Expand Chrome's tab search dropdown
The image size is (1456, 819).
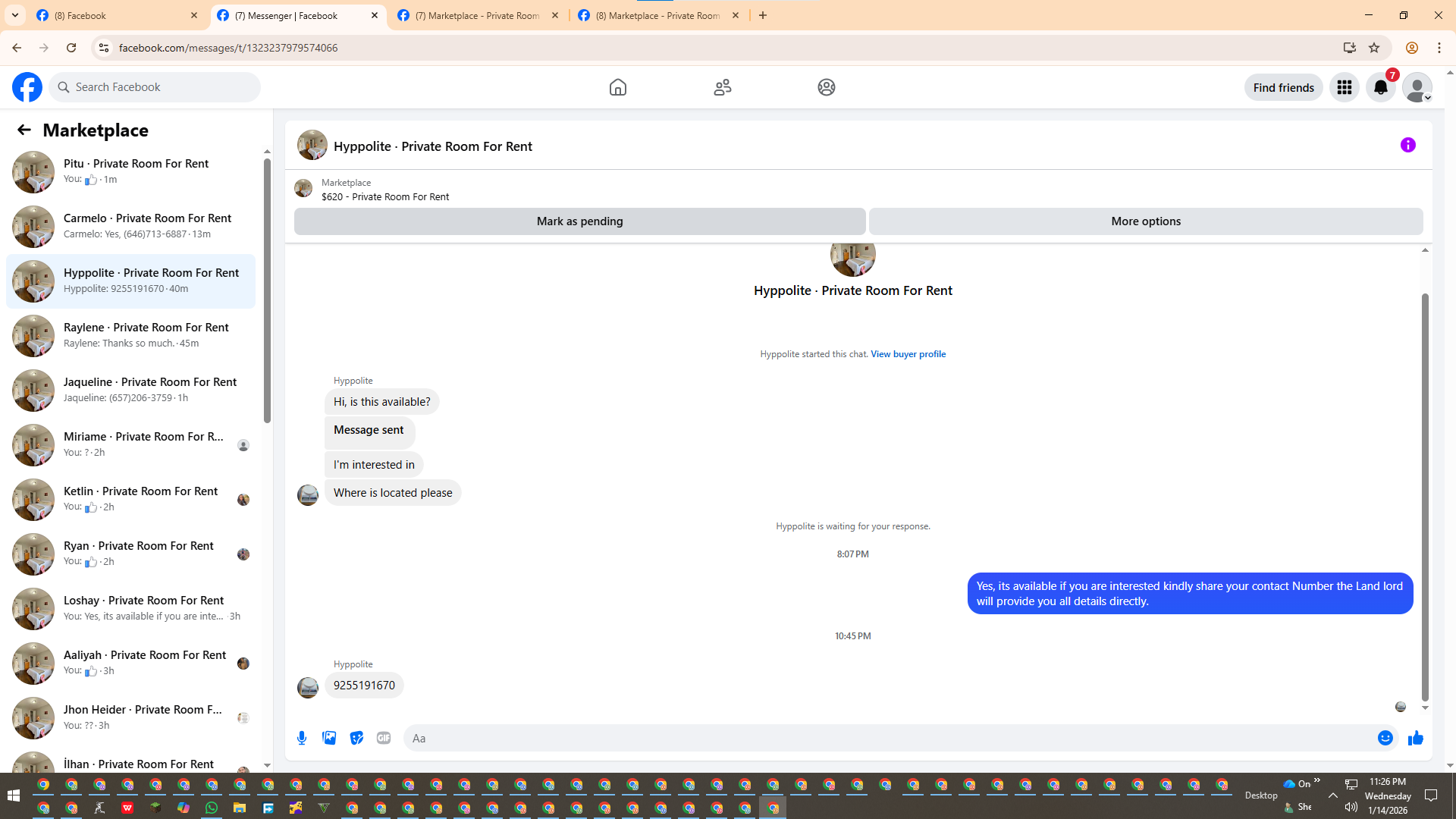tap(15, 15)
